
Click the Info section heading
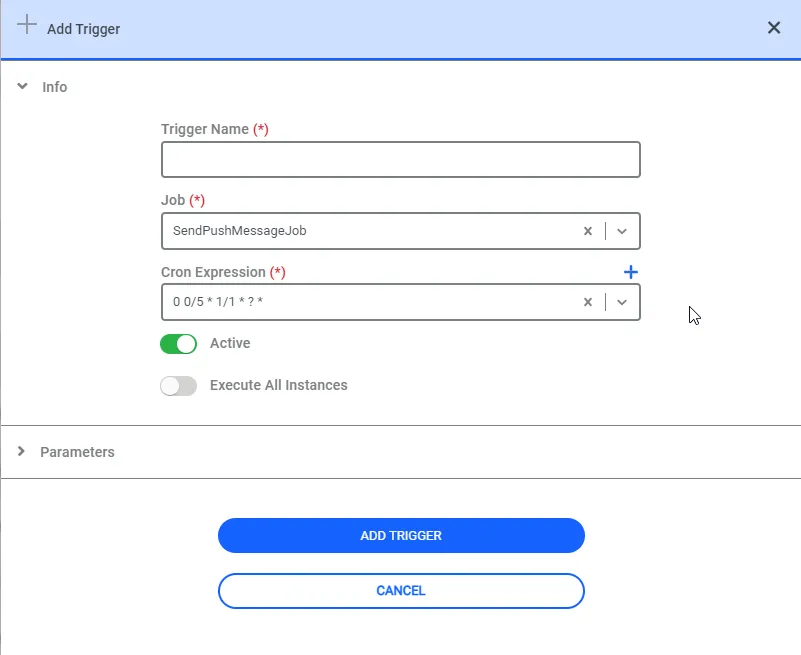(x=55, y=87)
